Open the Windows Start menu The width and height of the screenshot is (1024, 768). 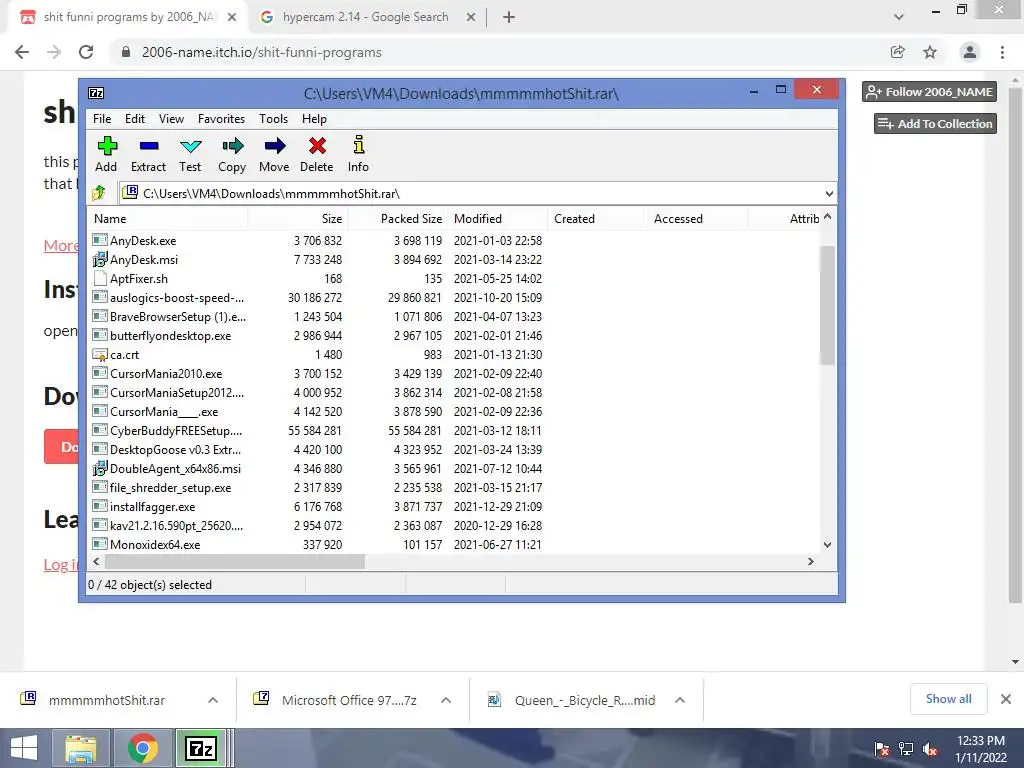click(x=24, y=748)
